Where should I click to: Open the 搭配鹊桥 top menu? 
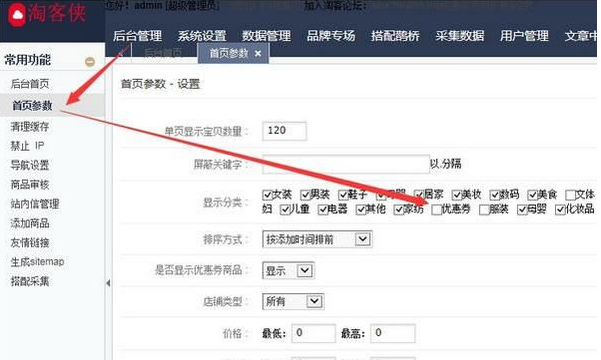tap(395, 36)
